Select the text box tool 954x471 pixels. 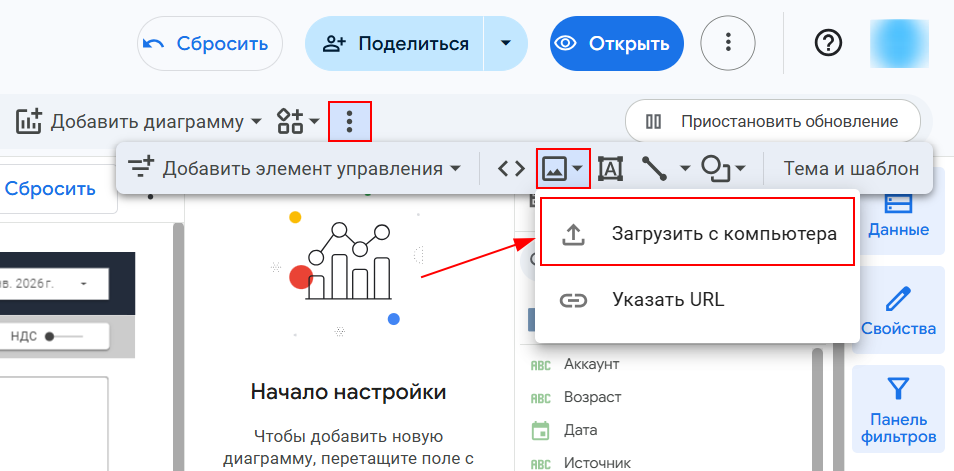[x=610, y=169]
